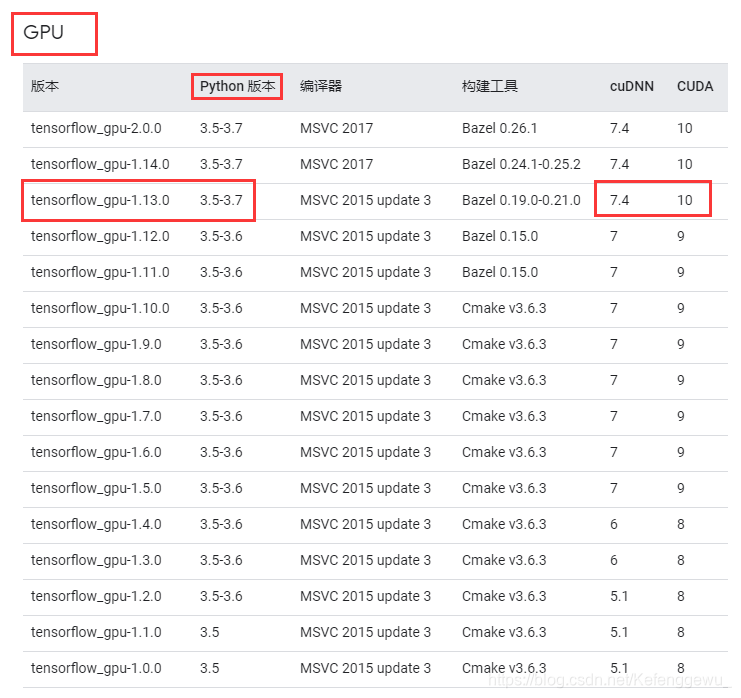The width and height of the screenshot is (741, 698).
Task: Click the tensorflow_gpu-1.13.0 cell
Action: pos(100,200)
